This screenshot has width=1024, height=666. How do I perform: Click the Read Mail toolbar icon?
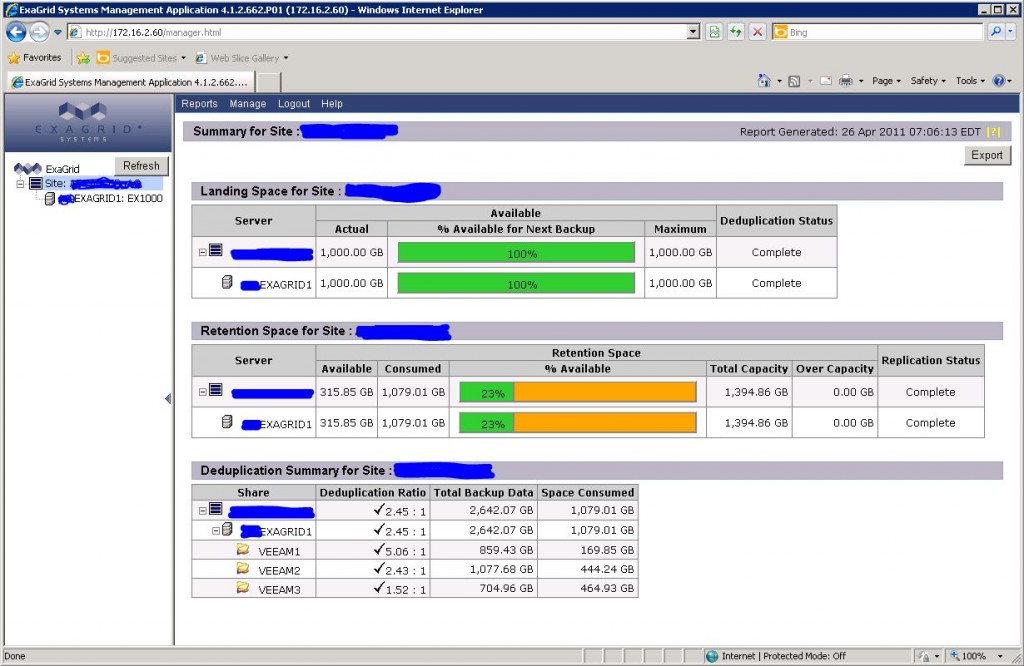(x=826, y=81)
